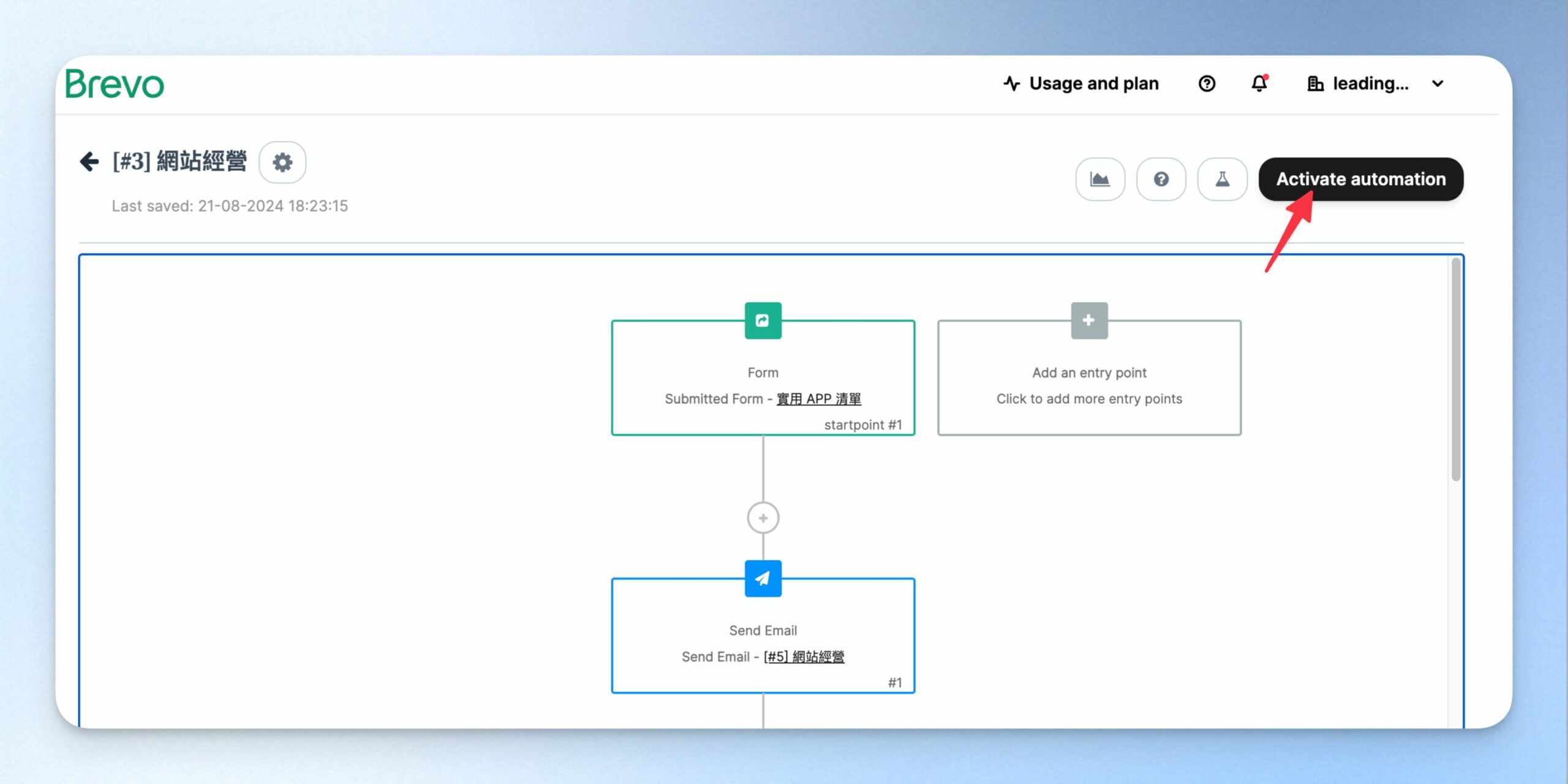Click the blue Send Email paper plane icon
Image resolution: width=1568 pixels, height=784 pixels.
tap(763, 578)
